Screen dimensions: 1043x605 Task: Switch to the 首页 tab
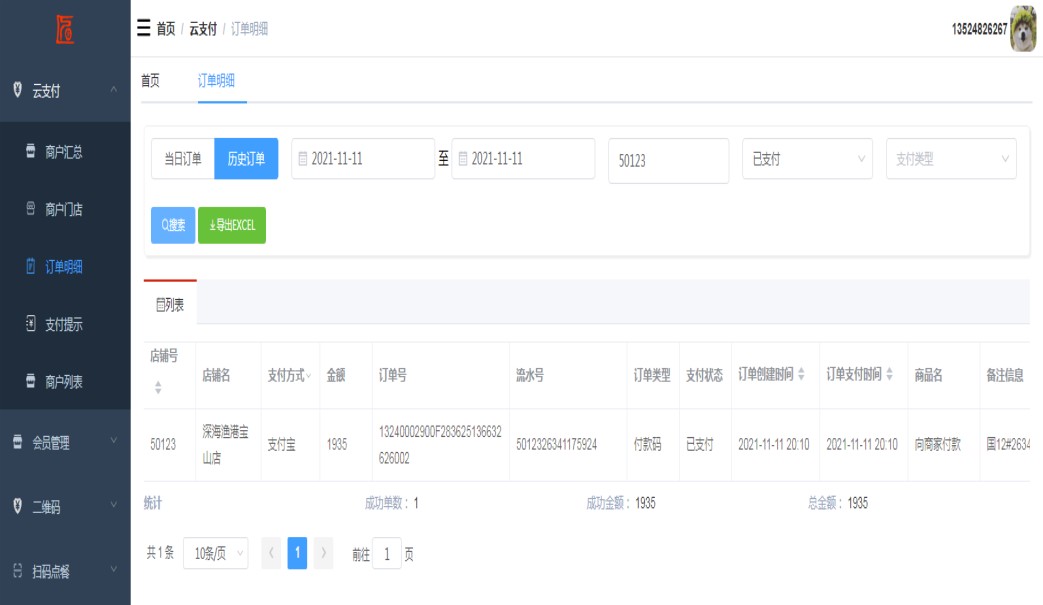pos(150,82)
